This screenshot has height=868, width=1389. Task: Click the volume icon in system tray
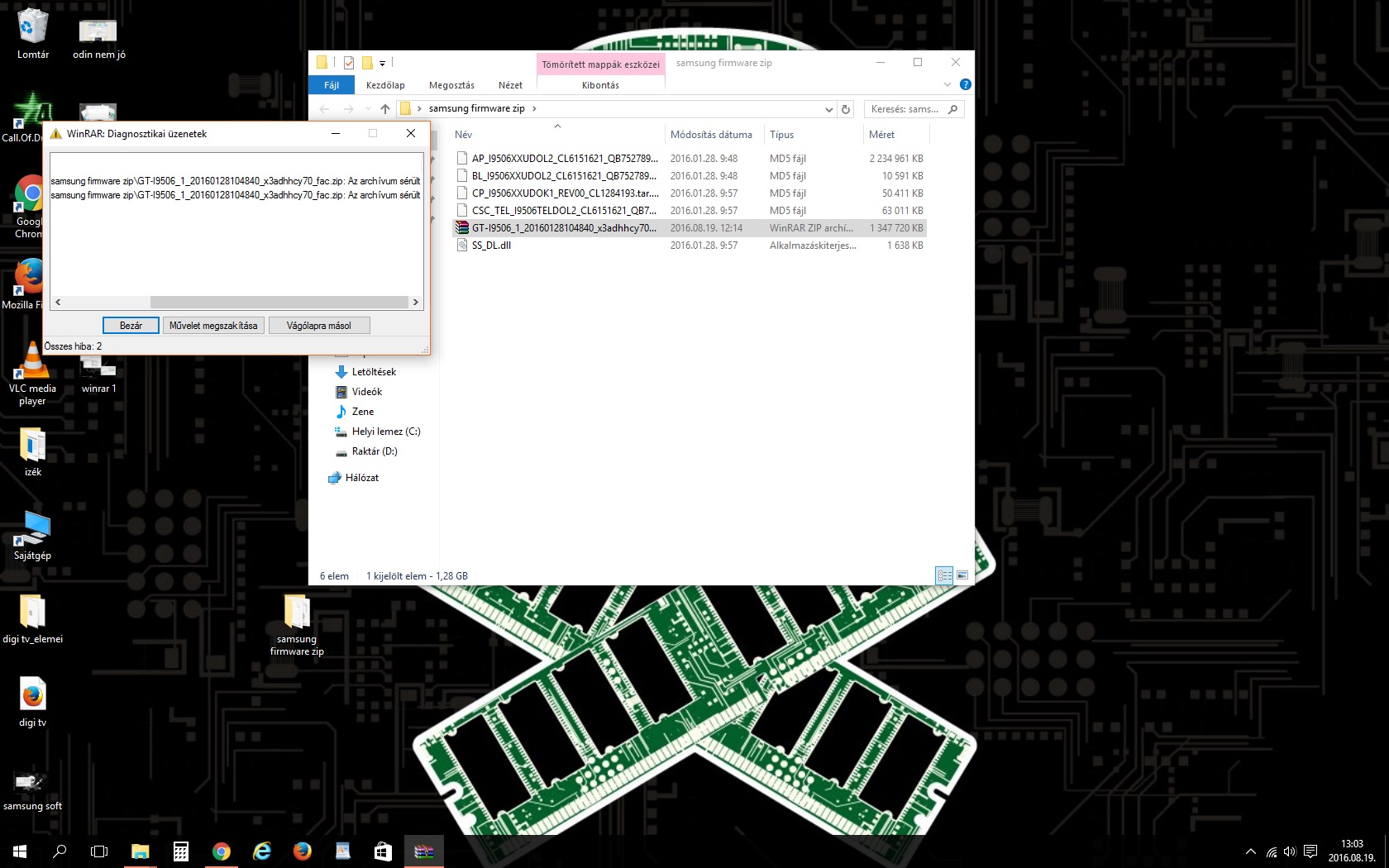tap(1290, 851)
